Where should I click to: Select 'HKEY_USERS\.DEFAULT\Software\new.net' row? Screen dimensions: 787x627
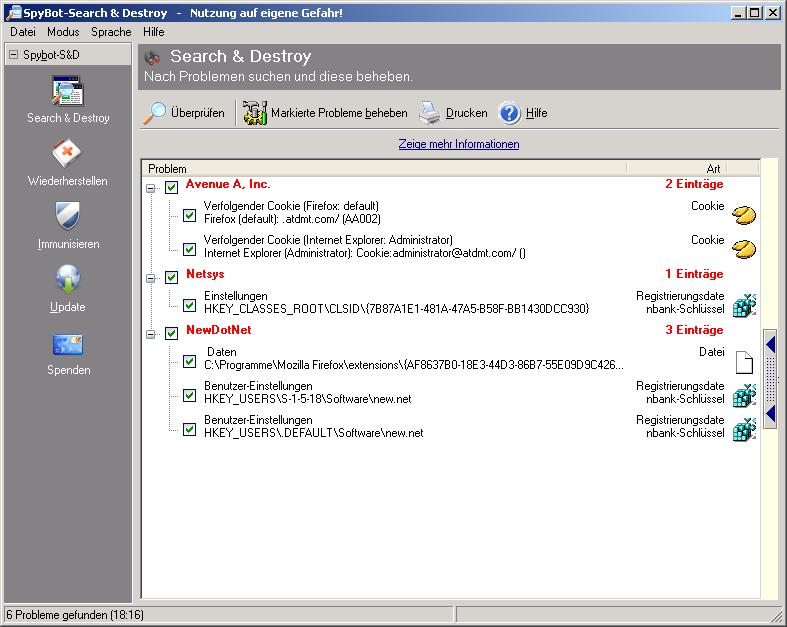point(314,433)
